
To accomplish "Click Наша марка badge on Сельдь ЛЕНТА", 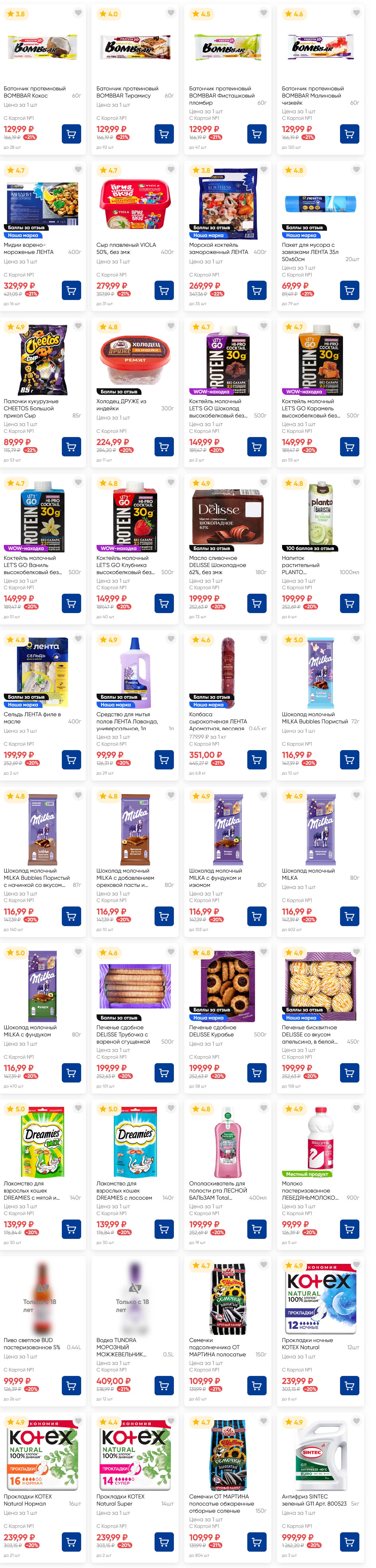I will (23, 704).
